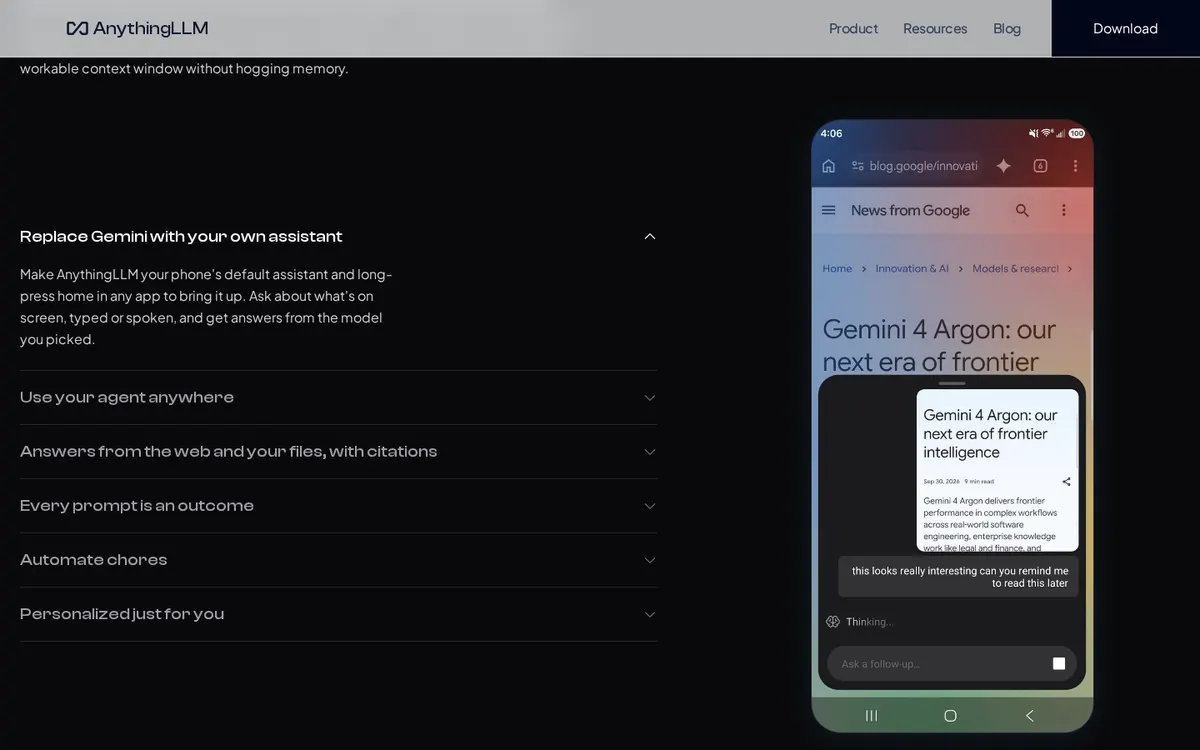Tap the 4:06 clock in the phone status bar

pyautogui.click(x=831, y=133)
